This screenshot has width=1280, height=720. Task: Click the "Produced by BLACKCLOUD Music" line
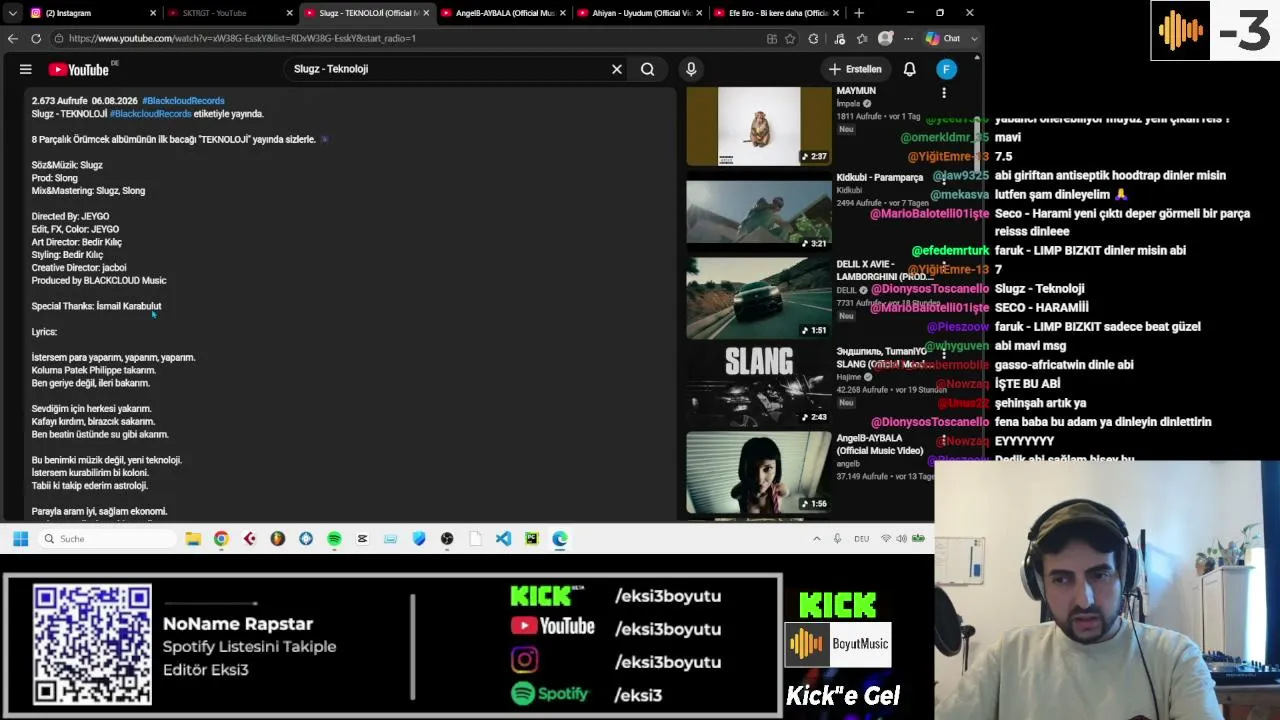[x=99, y=281]
